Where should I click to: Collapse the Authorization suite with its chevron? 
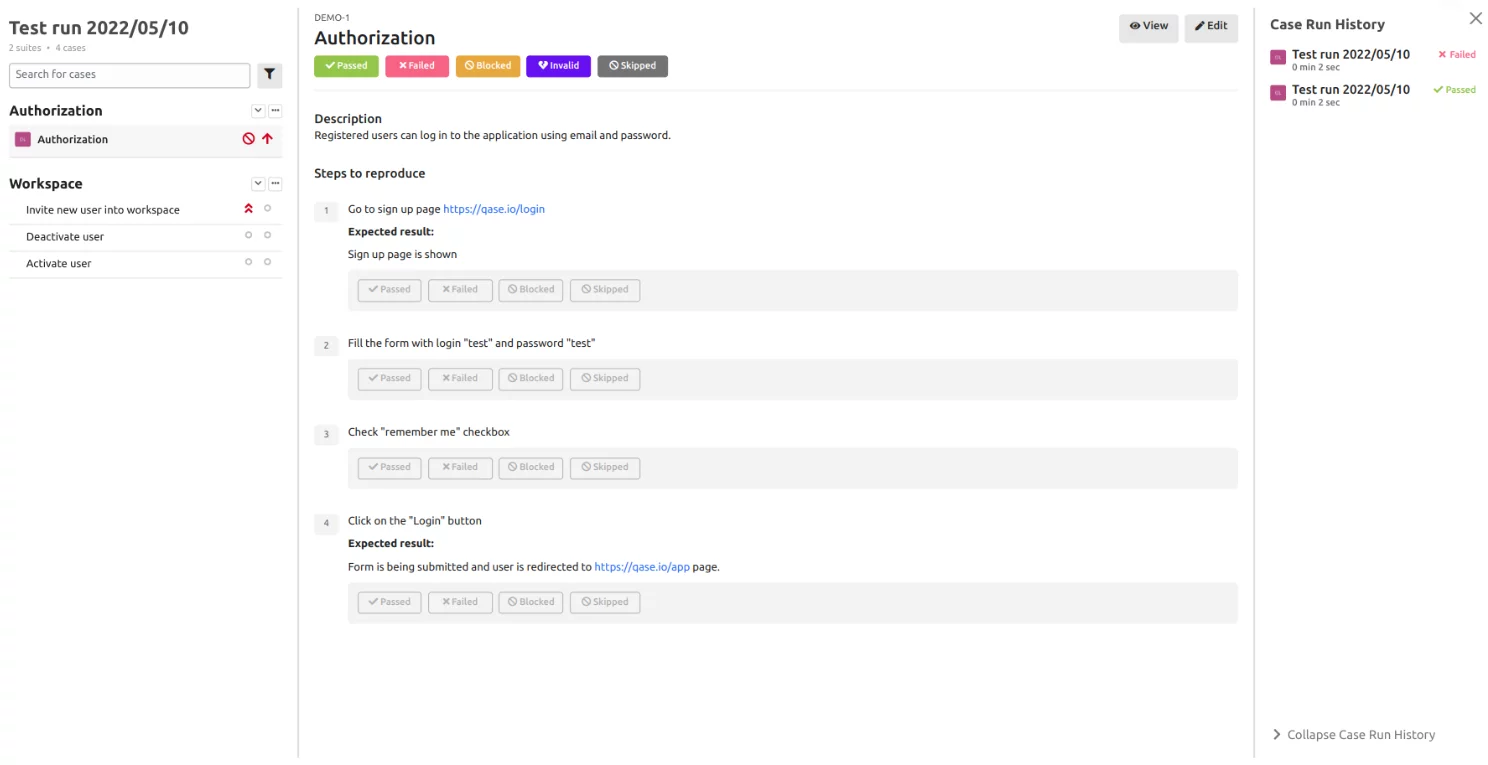tap(258, 111)
